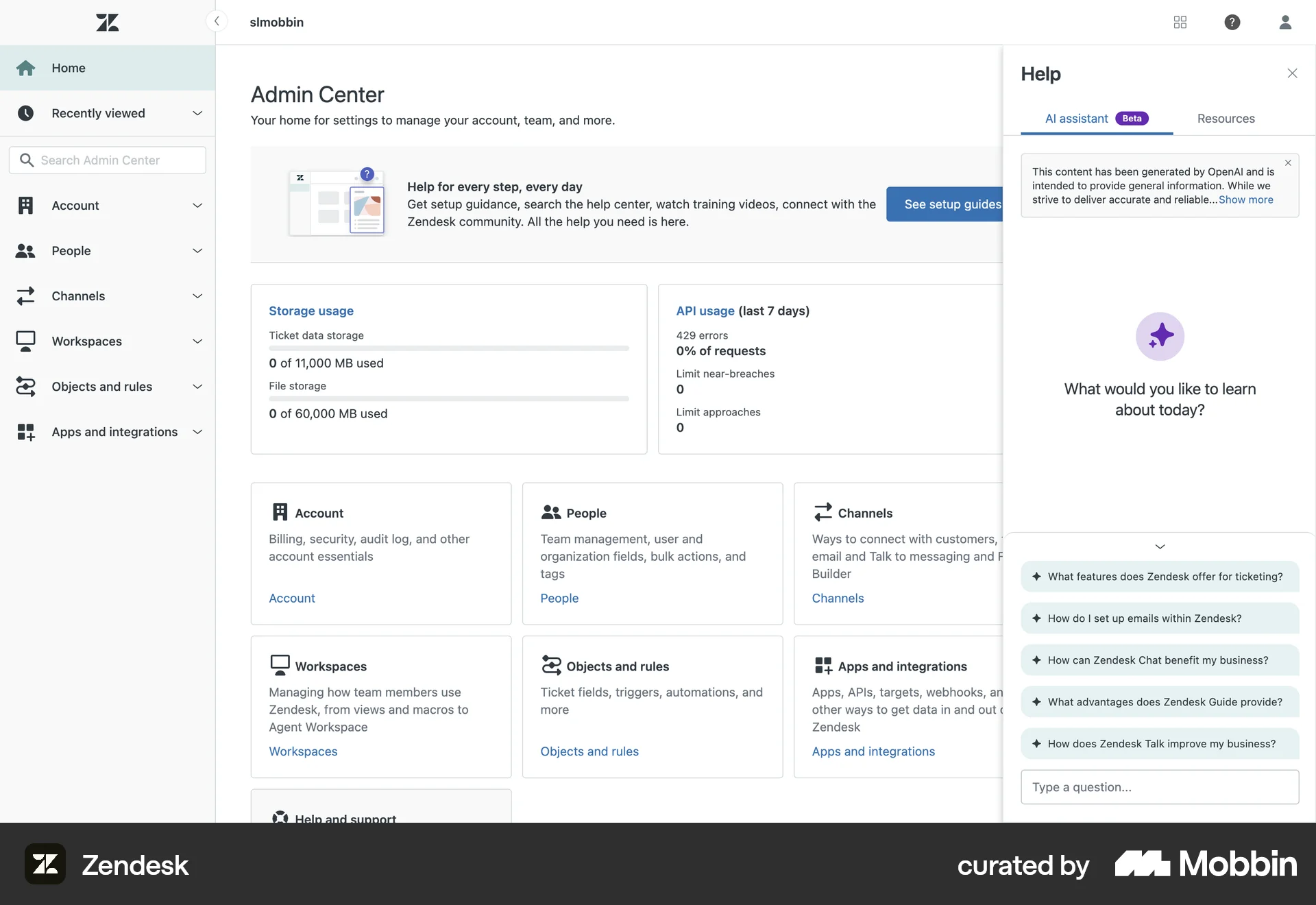Select the Home house icon

click(26, 68)
